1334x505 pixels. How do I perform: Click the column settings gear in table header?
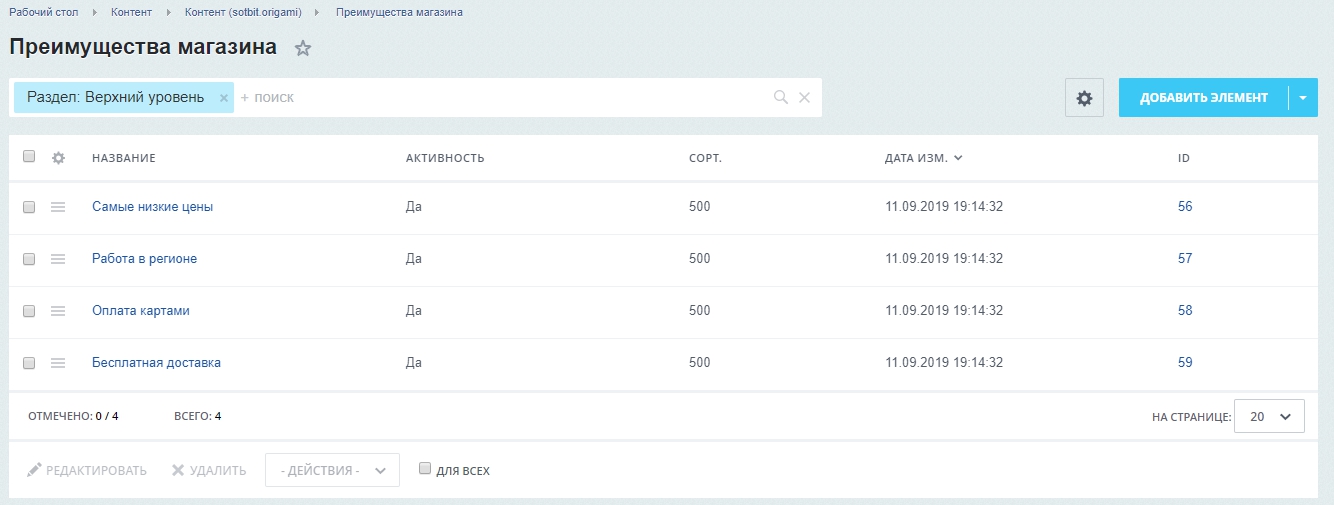click(58, 158)
